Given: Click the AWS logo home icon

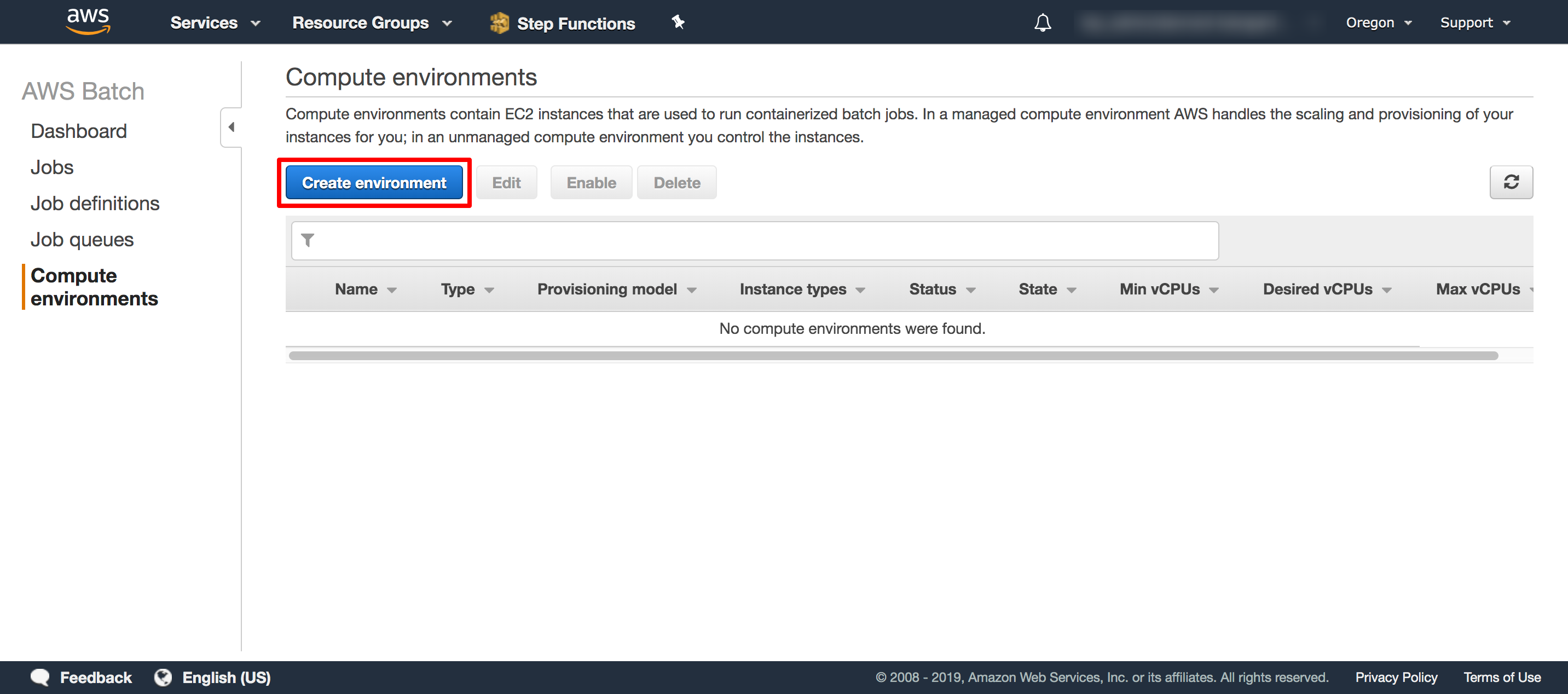Looking at the screenshot, I should coord(88,22).
